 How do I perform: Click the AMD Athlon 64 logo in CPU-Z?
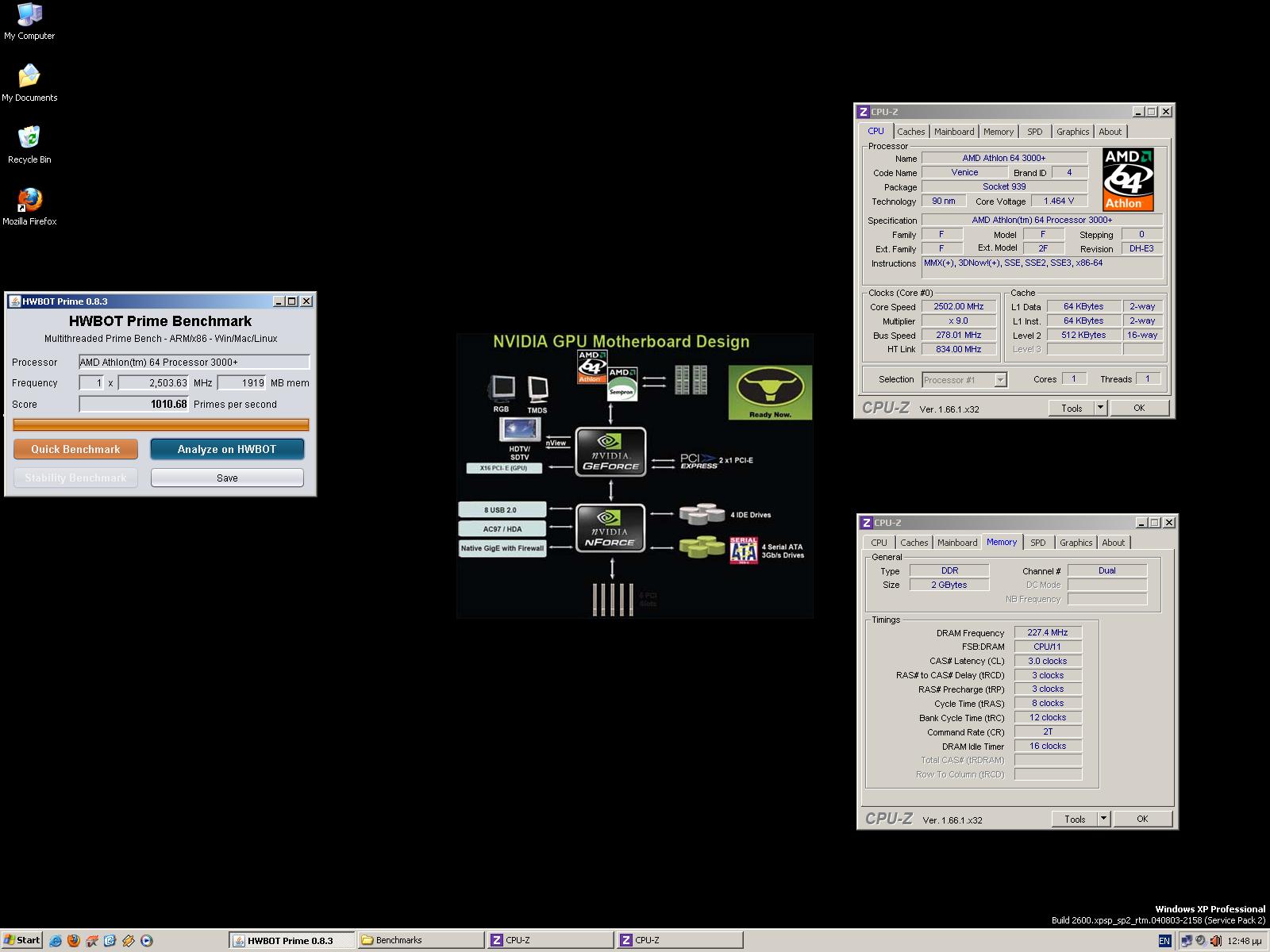click(x=1128, y=179)
